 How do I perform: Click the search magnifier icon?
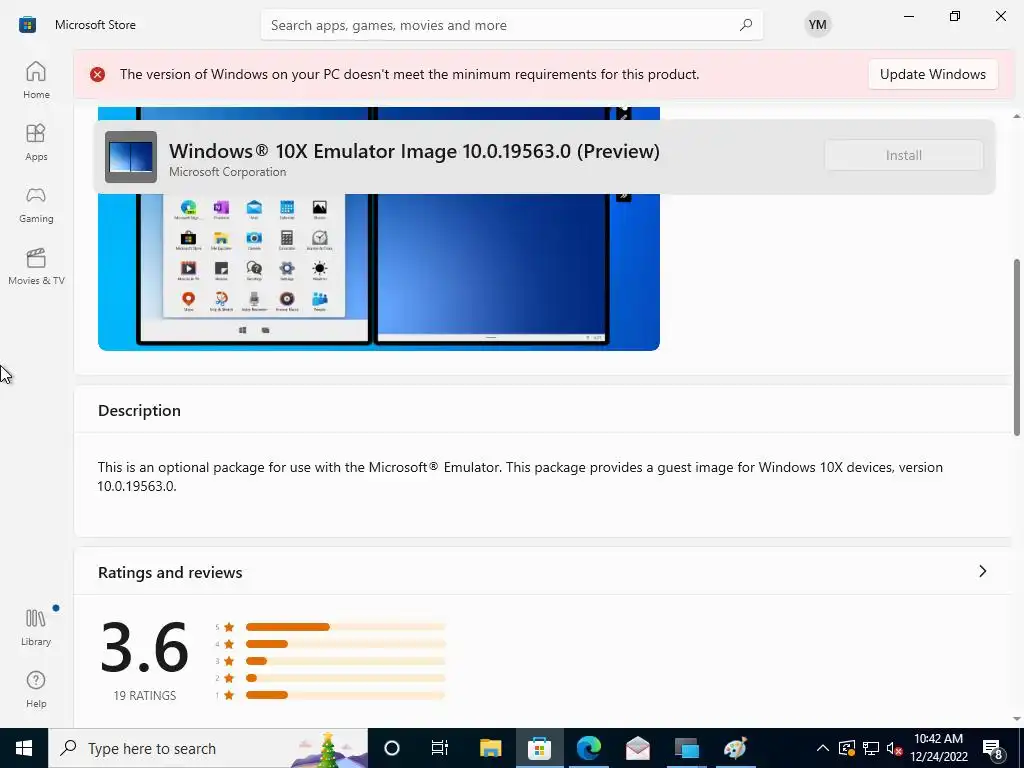coord(745,25)
